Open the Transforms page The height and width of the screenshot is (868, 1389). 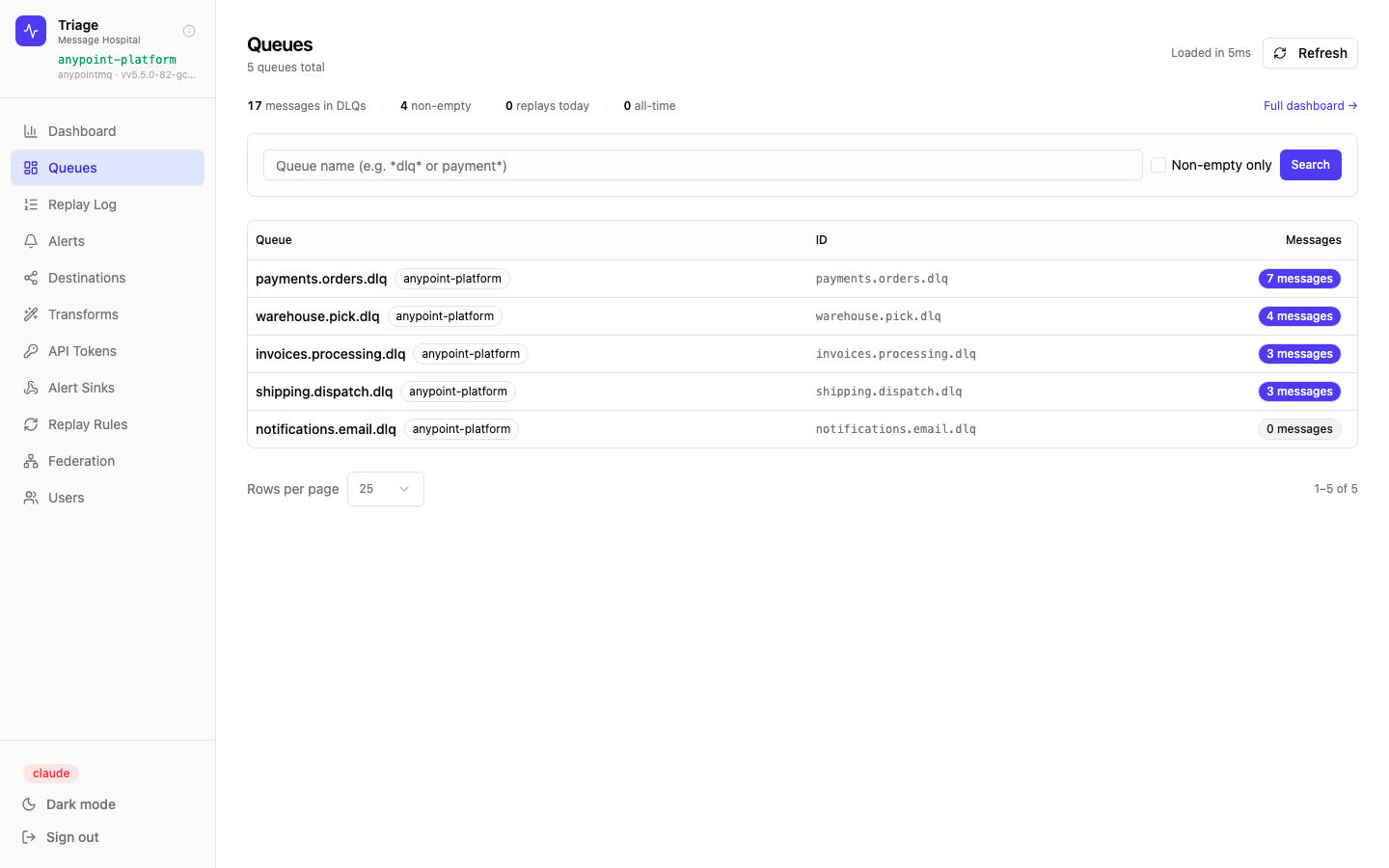pyautogui.click(x=107, y=314)
